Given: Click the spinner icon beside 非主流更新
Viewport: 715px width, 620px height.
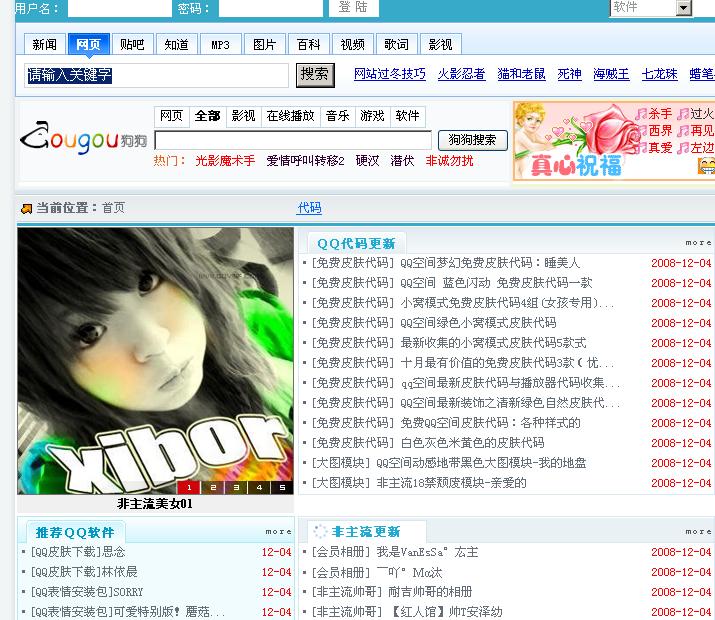Looking at the screenshot, I should [x=319, y=532].
